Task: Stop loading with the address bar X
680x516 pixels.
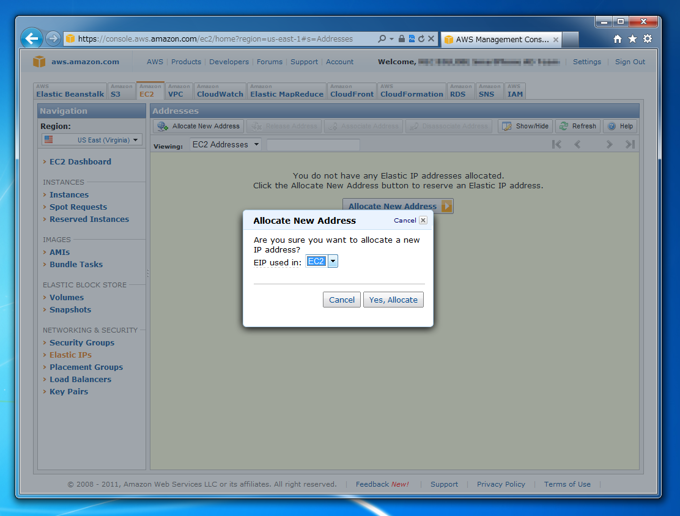Action: [431, 39]
